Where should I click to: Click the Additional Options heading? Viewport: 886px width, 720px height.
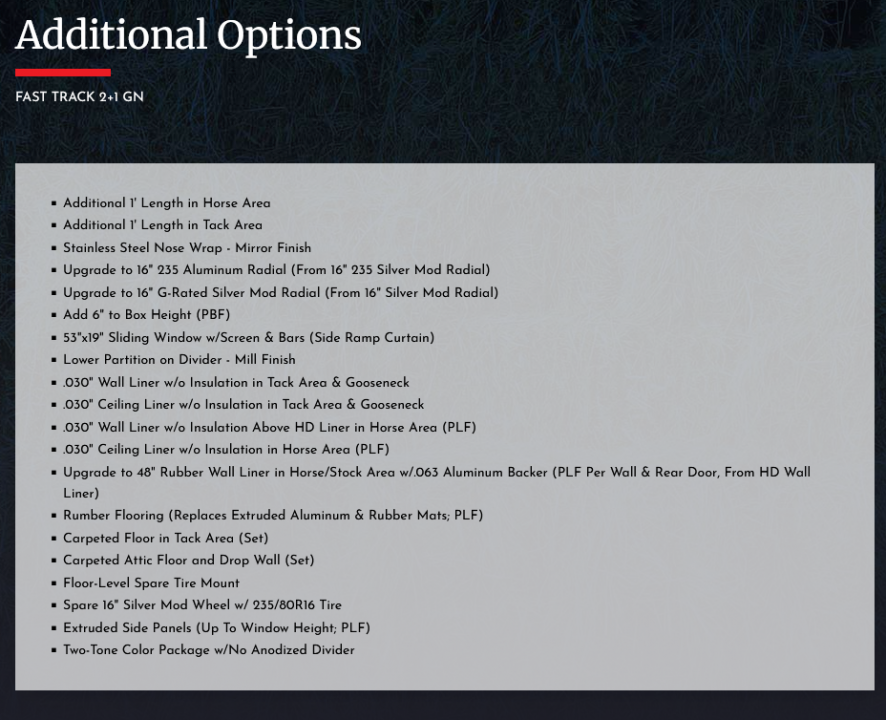188,35
